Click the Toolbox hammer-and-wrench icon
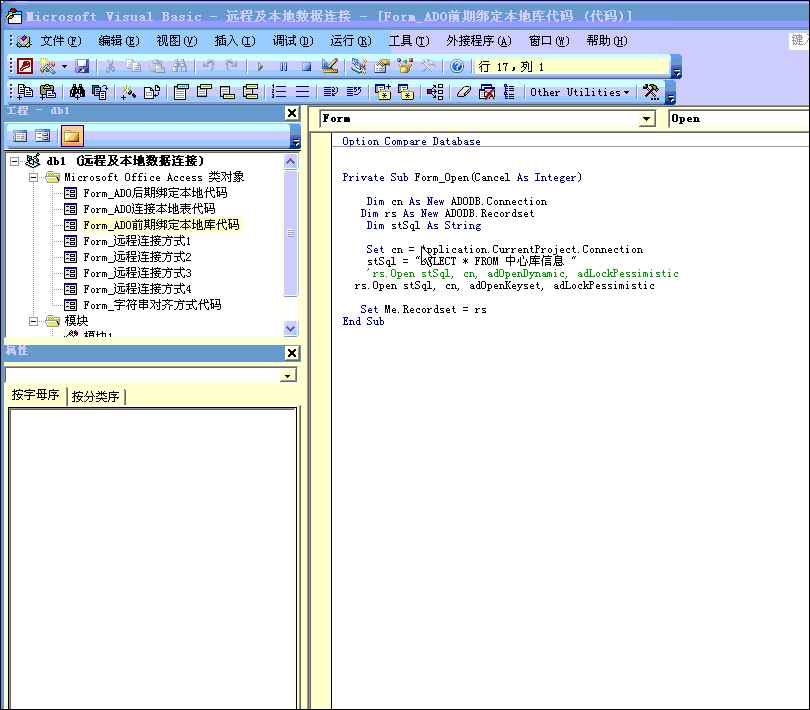The width and height of the screenshot is (810, 710). pos(428,66)
